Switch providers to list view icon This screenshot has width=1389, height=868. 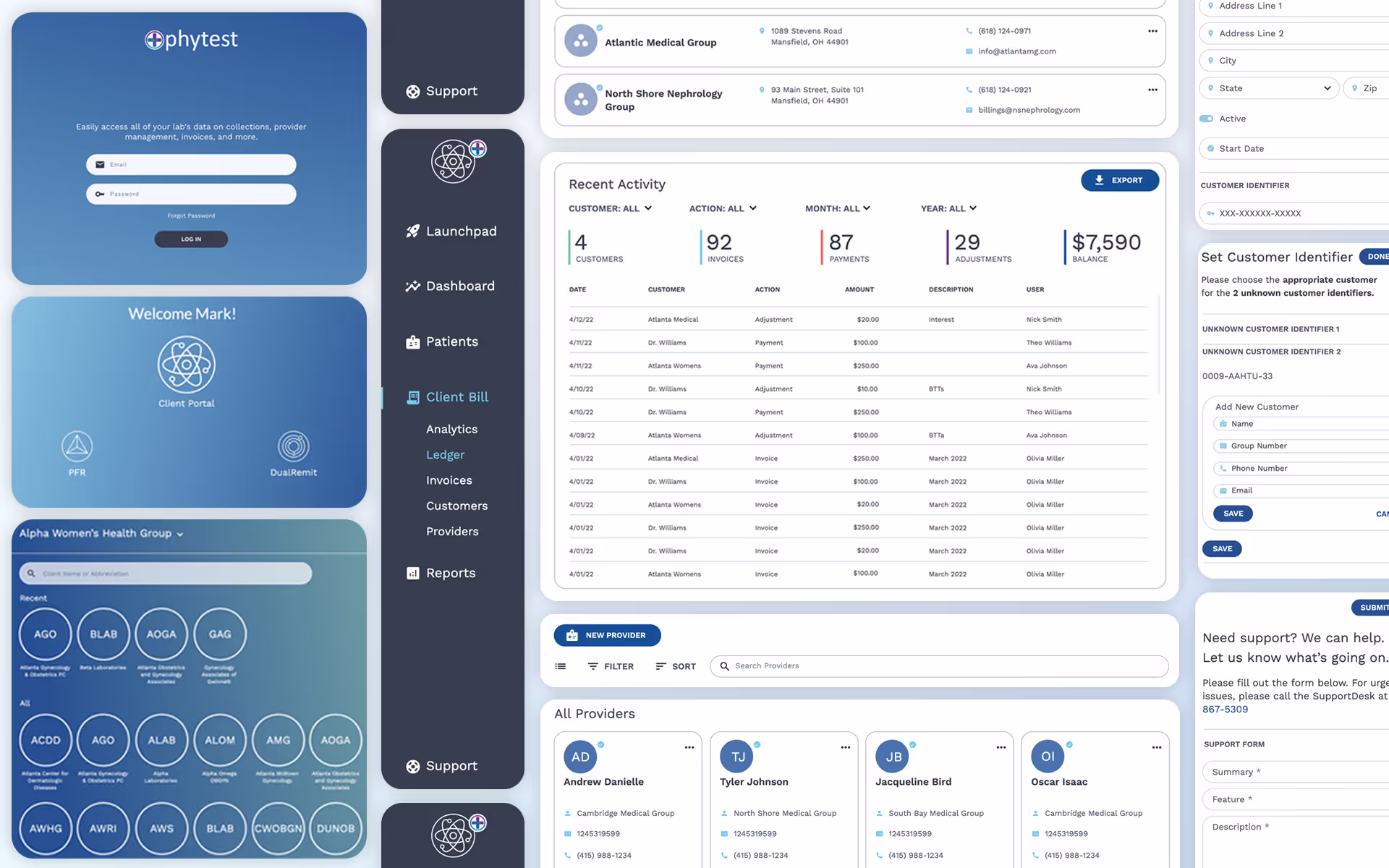[x=561, y=666]
